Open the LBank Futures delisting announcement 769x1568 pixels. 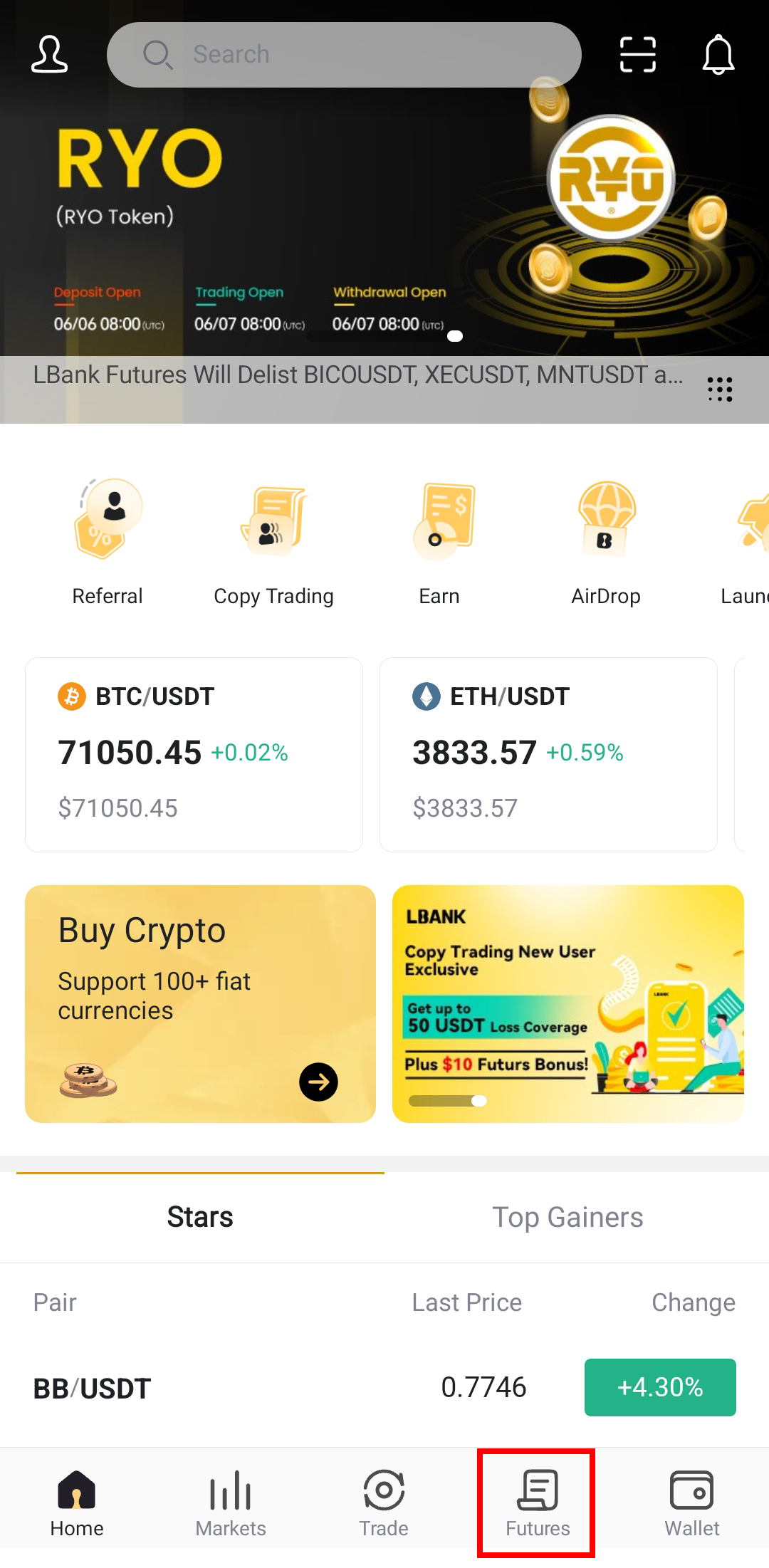point(358,375)
